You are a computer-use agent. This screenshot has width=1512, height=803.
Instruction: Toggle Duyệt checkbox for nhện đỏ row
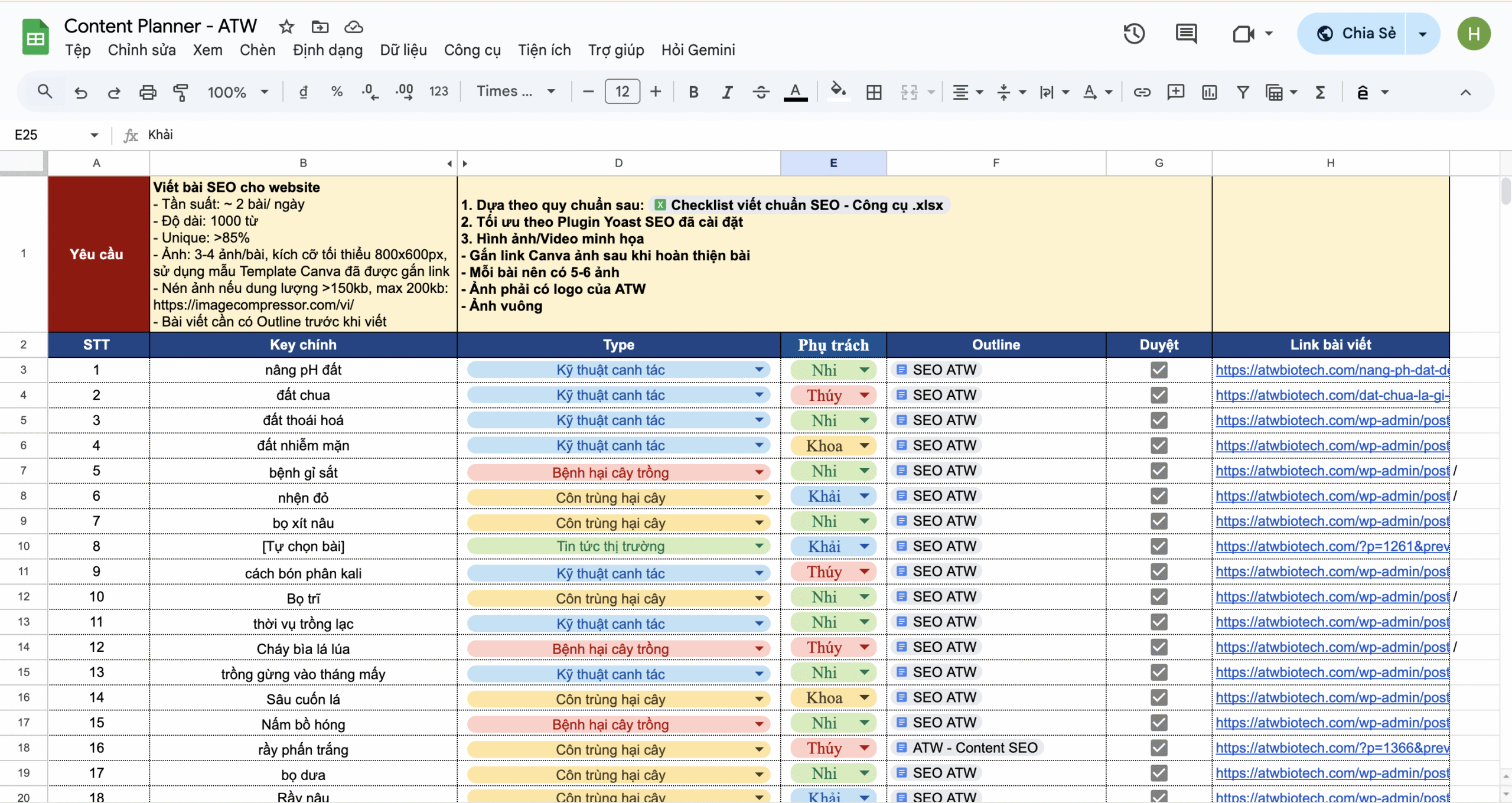pyautogui.click(x=1159, y=496)
